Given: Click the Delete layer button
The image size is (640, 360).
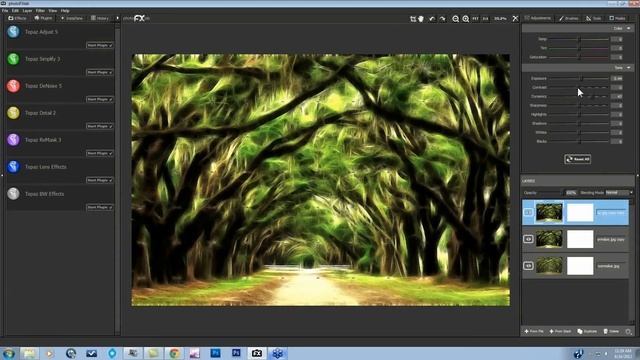Looking at the screenshot, I should pos(611,331).
